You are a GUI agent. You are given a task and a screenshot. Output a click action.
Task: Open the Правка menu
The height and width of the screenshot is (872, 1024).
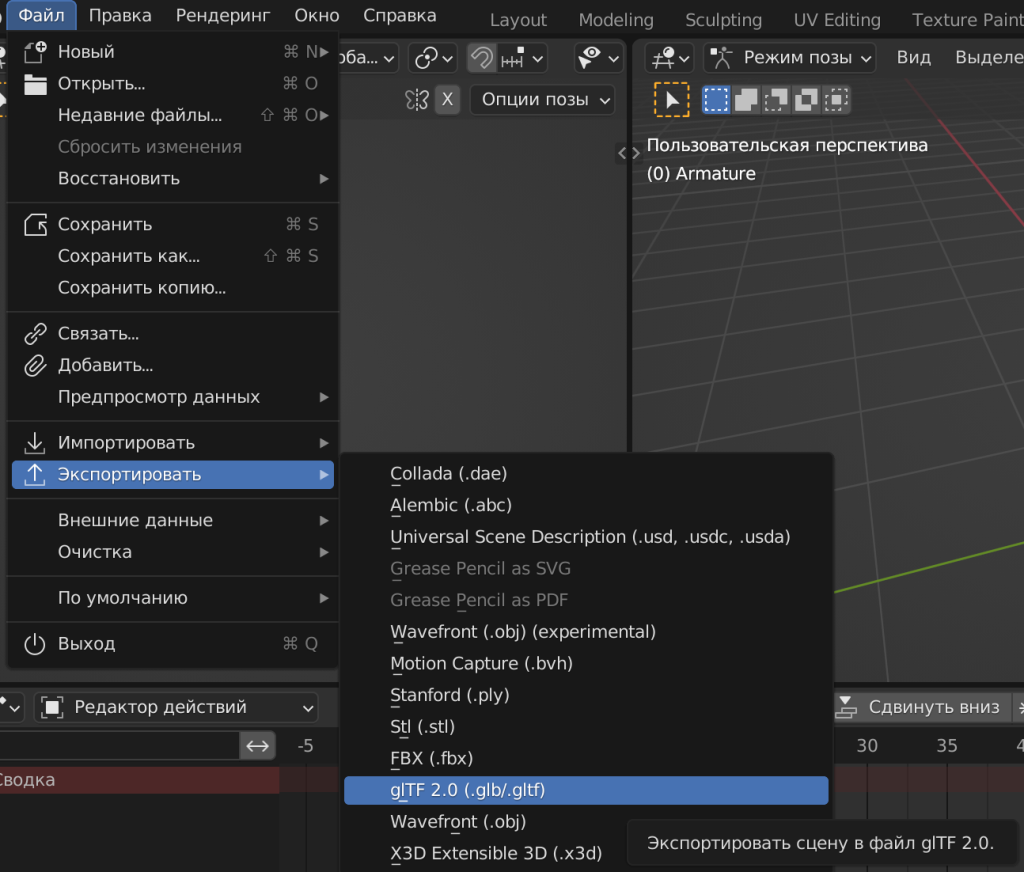(120, 15)
